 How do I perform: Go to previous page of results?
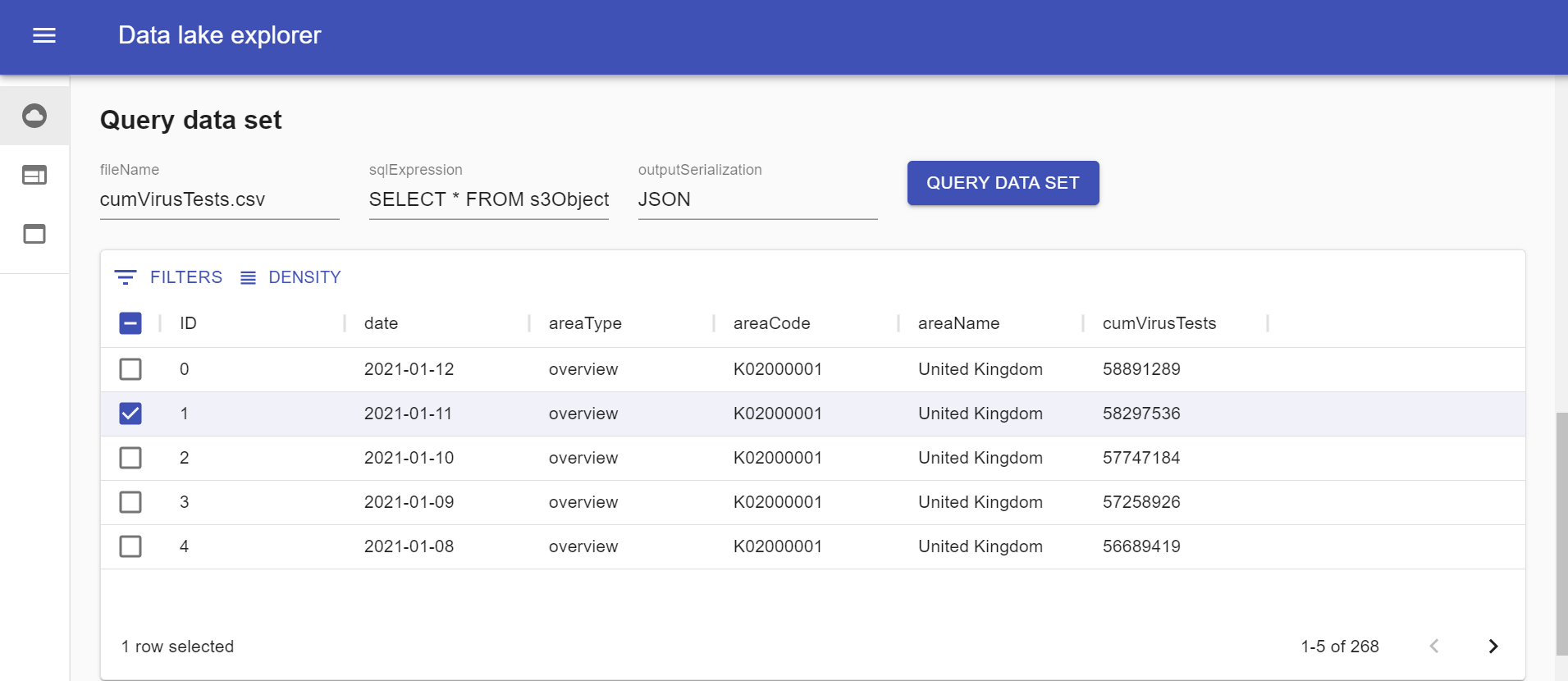pyautogui.click(x=1434, y=647)
